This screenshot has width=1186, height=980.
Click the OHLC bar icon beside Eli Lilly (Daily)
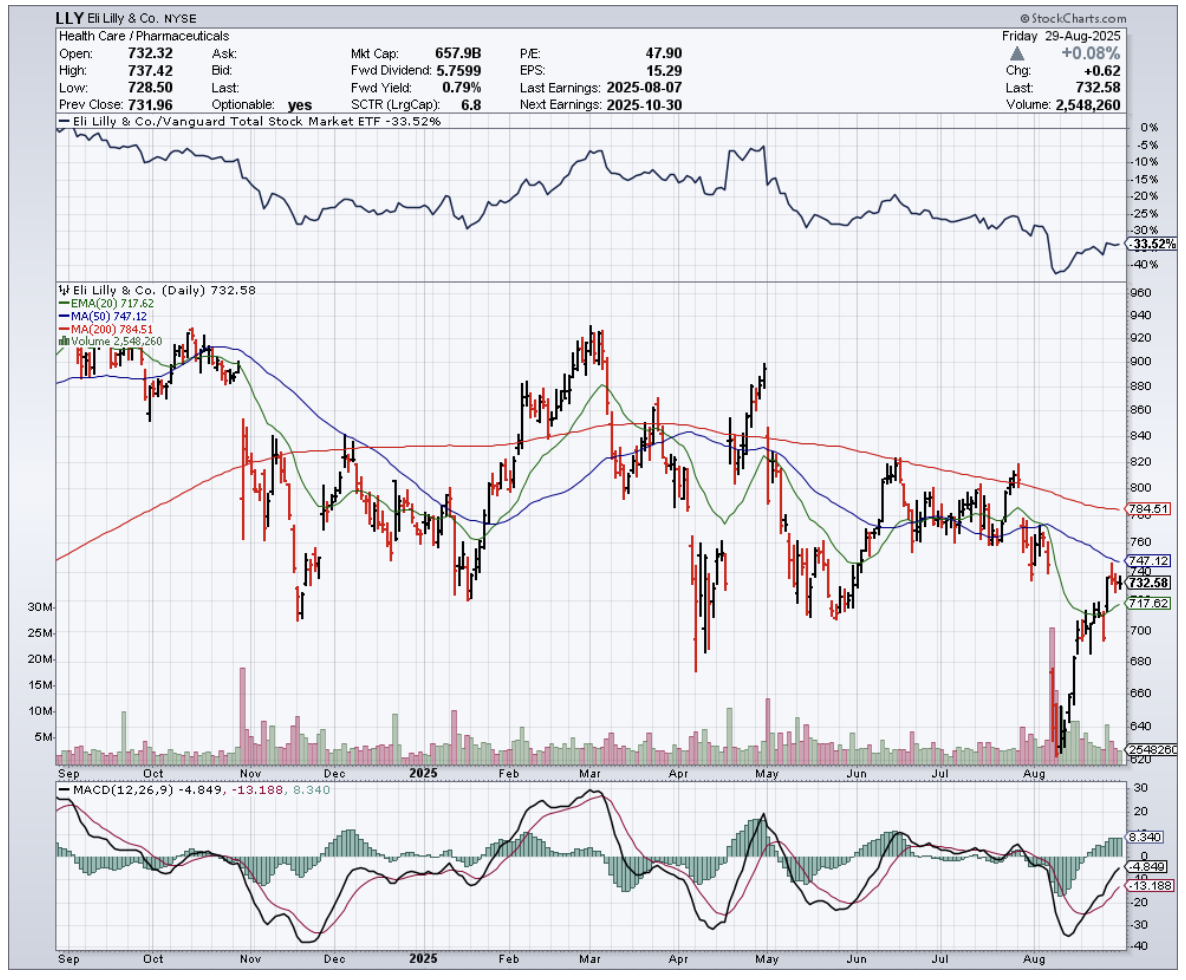(64, 289)
